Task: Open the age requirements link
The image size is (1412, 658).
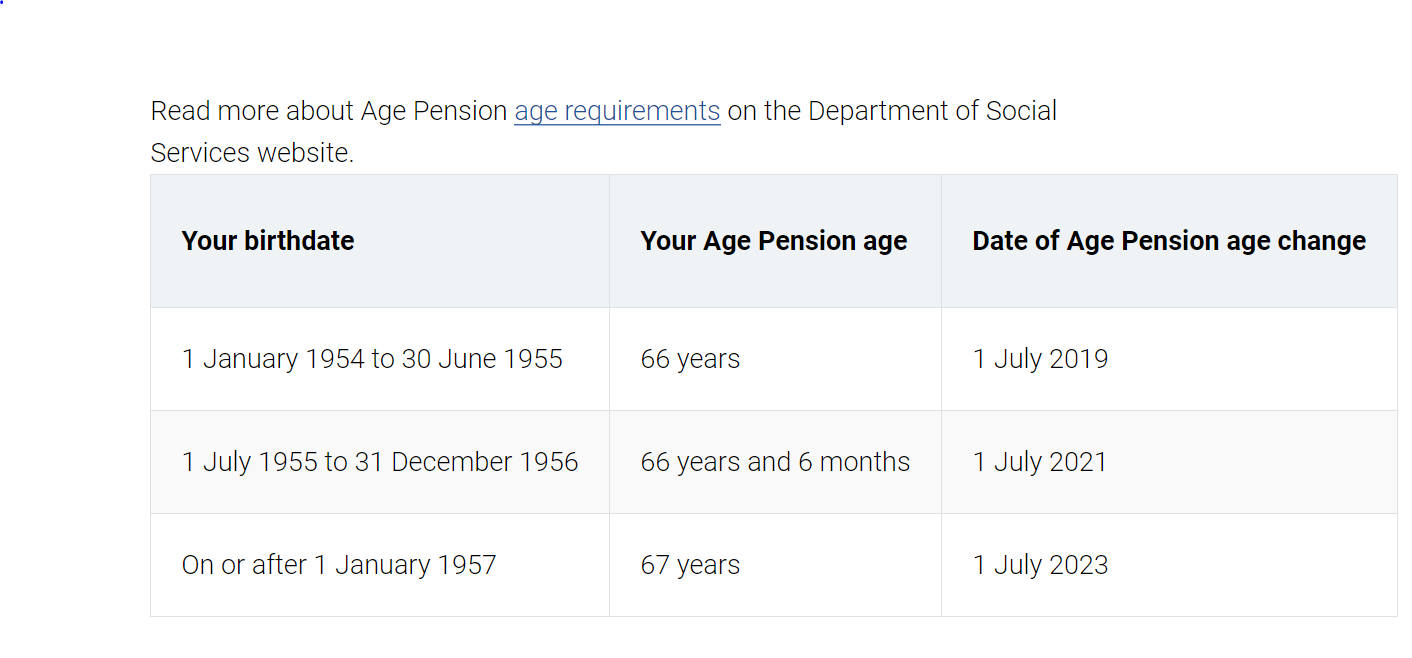Action: (617, 111)
